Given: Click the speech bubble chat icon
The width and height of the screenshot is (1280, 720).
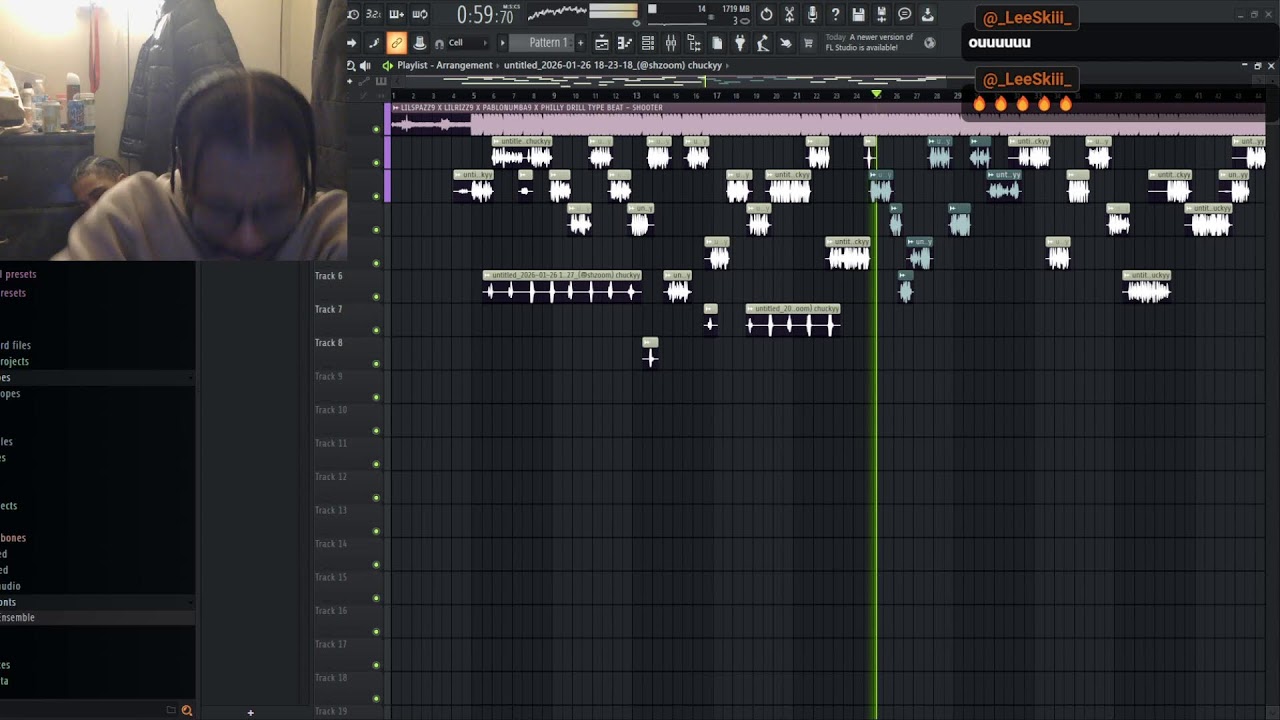Looking at the screenshot, I should (904, 14).
